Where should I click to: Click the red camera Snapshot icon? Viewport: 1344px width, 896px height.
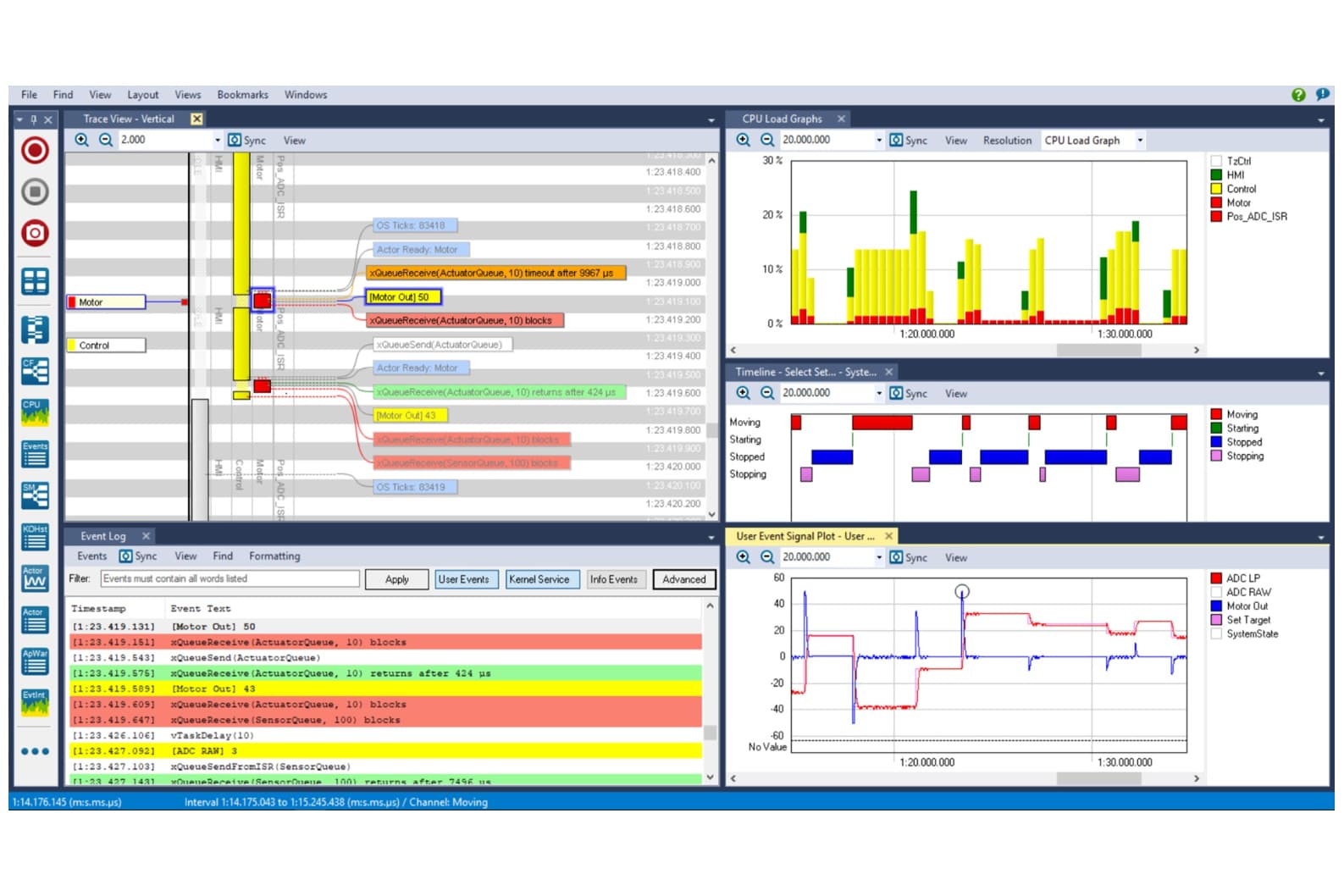[35, 233]
